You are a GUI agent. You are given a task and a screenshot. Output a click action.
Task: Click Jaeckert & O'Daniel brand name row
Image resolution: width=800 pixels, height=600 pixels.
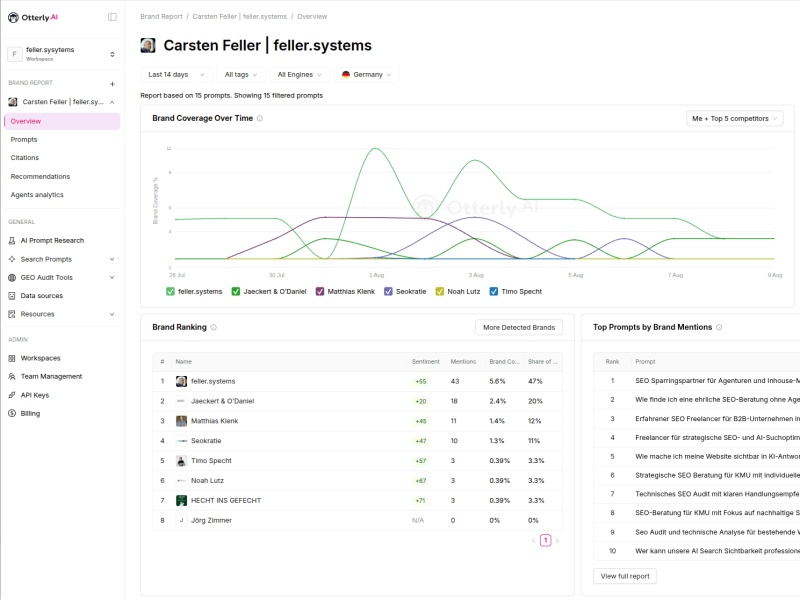[x=222, y=401]
